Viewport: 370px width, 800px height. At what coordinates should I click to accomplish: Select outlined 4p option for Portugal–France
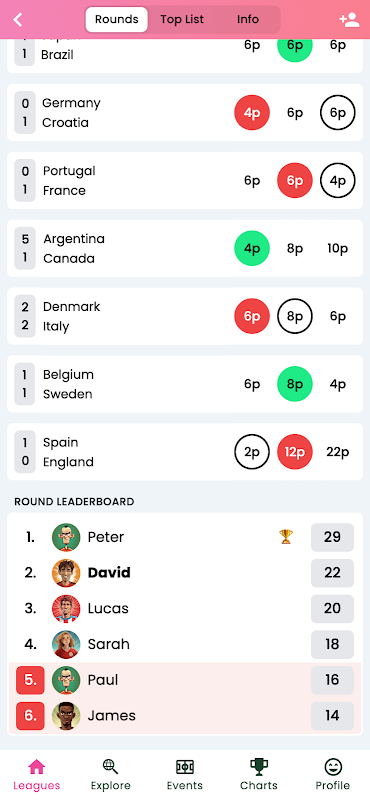[338, 181]
